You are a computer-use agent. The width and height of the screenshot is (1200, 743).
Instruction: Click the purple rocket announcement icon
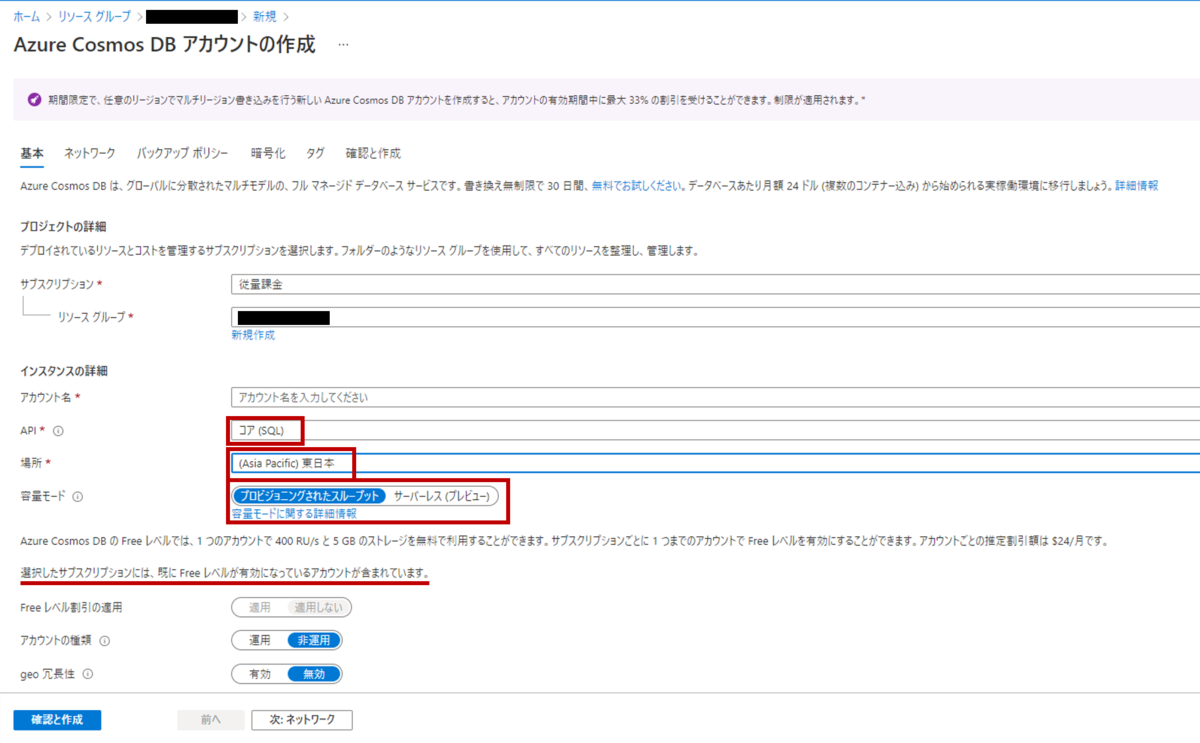34,100
